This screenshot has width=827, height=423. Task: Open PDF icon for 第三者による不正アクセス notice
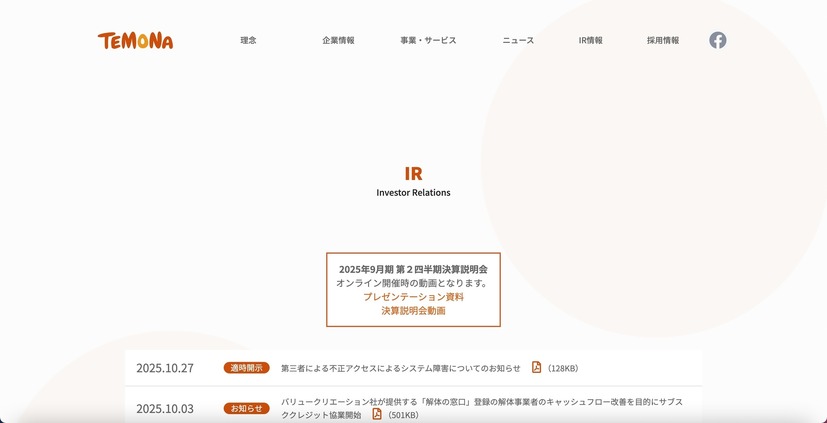coord(536,367)
